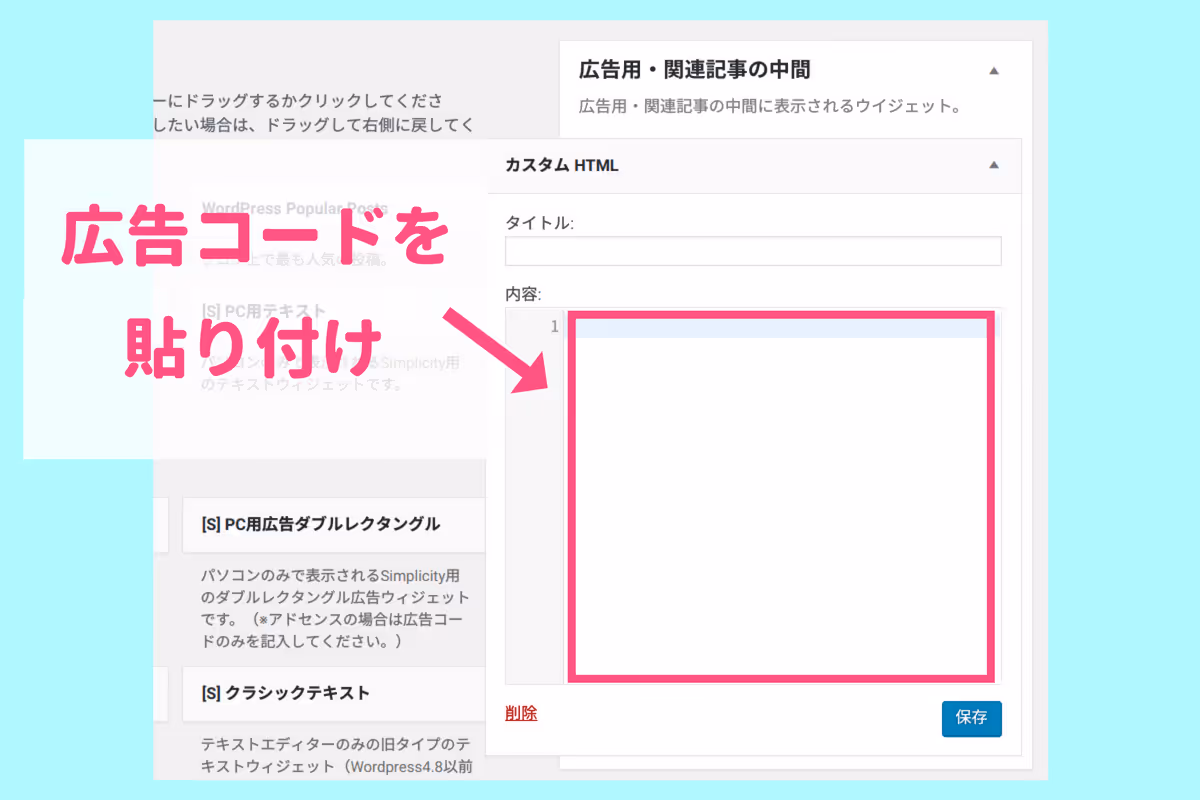Click the 内容: label
Image resolution: width=1200 pixels, height=800 pixels.
pos(523,295)
